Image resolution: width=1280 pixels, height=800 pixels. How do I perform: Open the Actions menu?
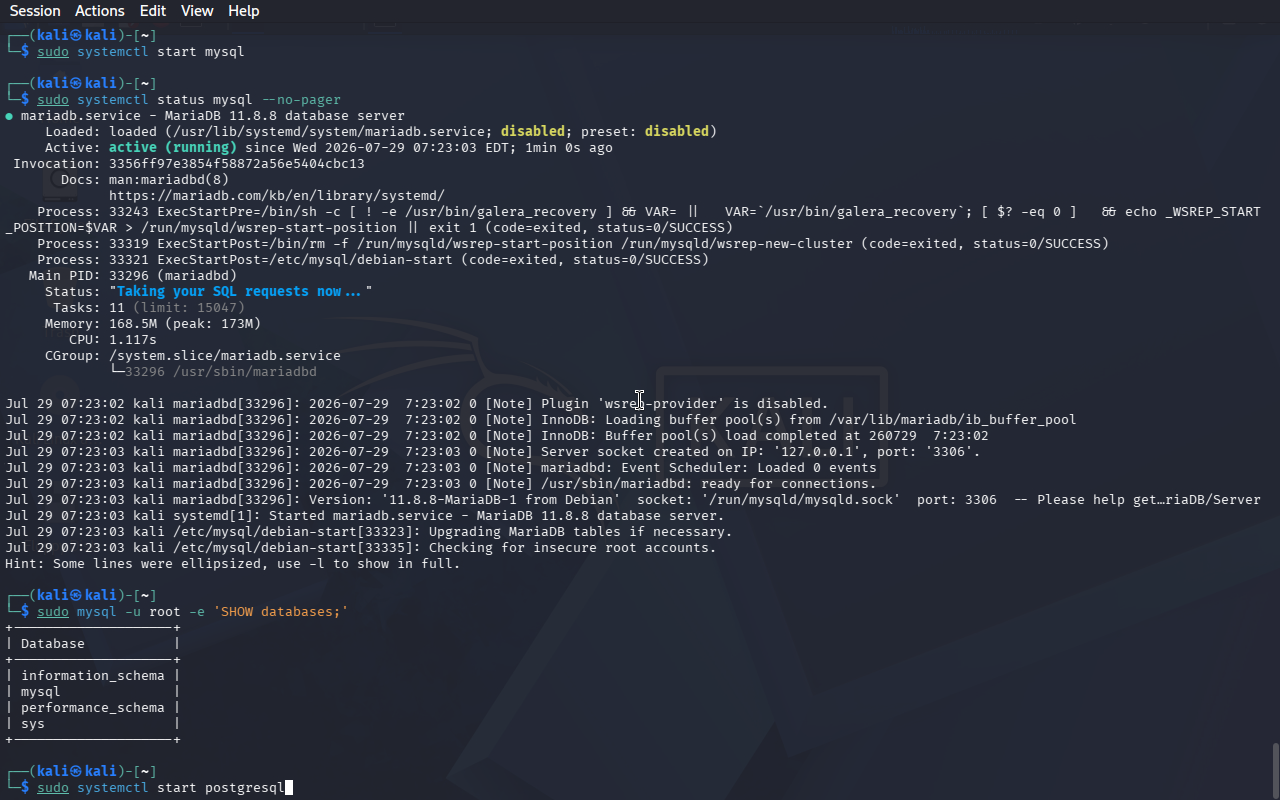pos(100,11)
